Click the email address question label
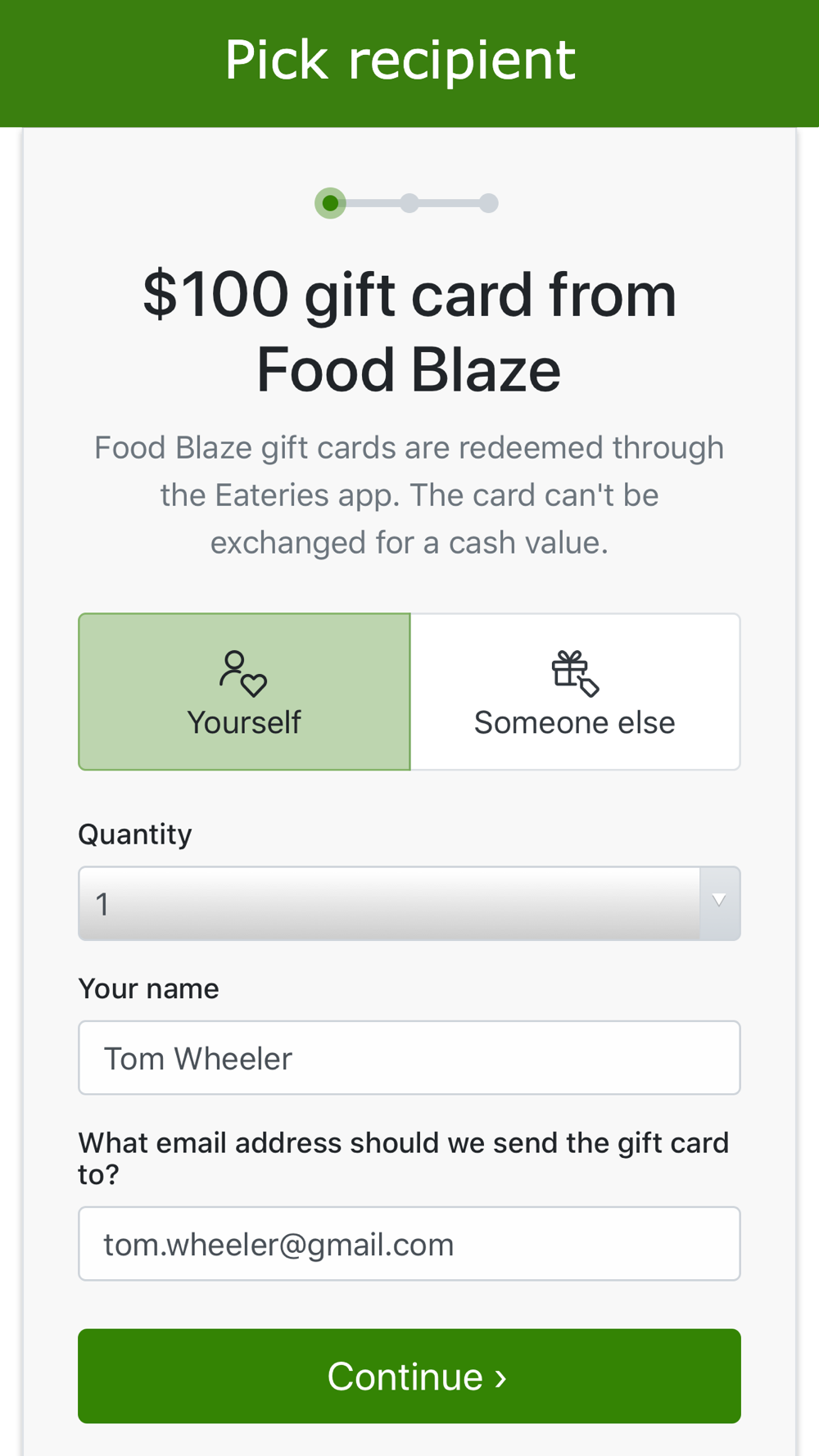Screen dimensions: 819x1456 click(x=404, y=1158)
